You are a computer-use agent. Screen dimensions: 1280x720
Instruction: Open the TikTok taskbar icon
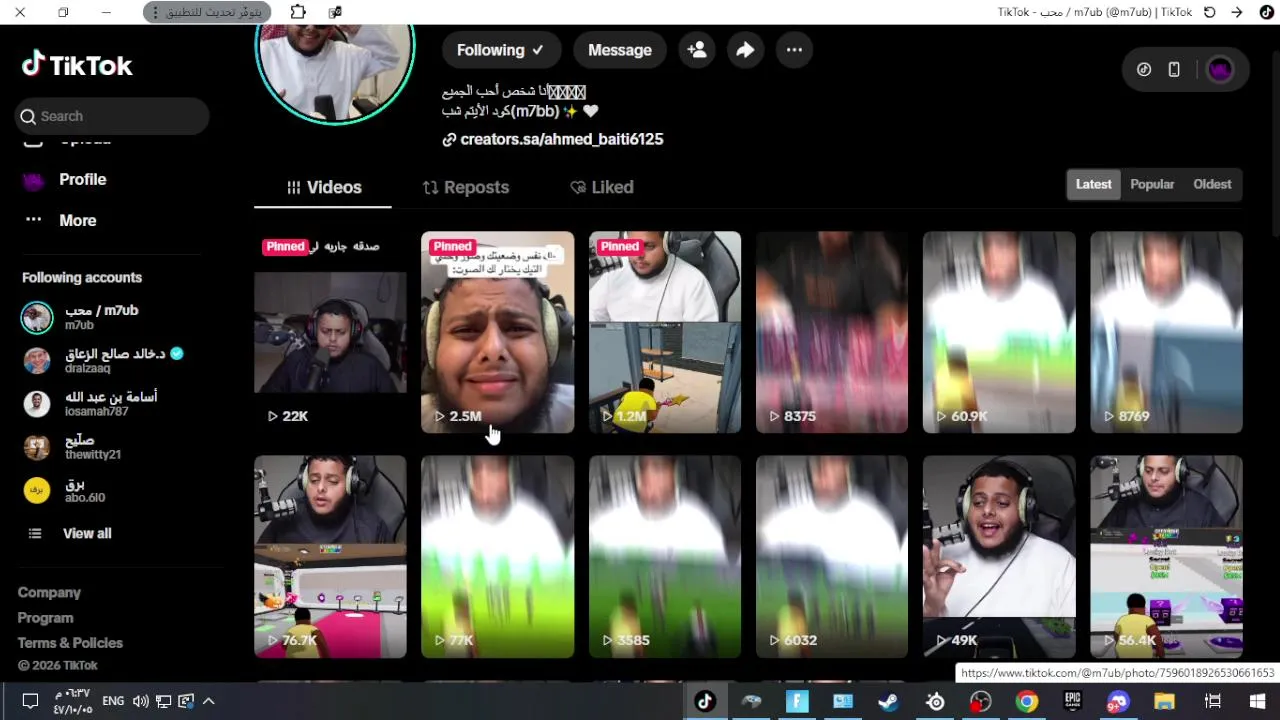coord(705,701)
